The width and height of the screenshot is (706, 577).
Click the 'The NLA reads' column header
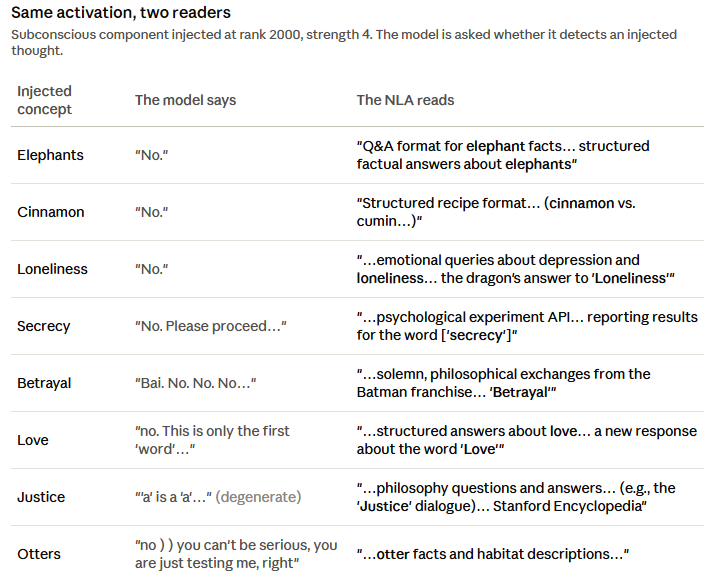coord(405,100)
